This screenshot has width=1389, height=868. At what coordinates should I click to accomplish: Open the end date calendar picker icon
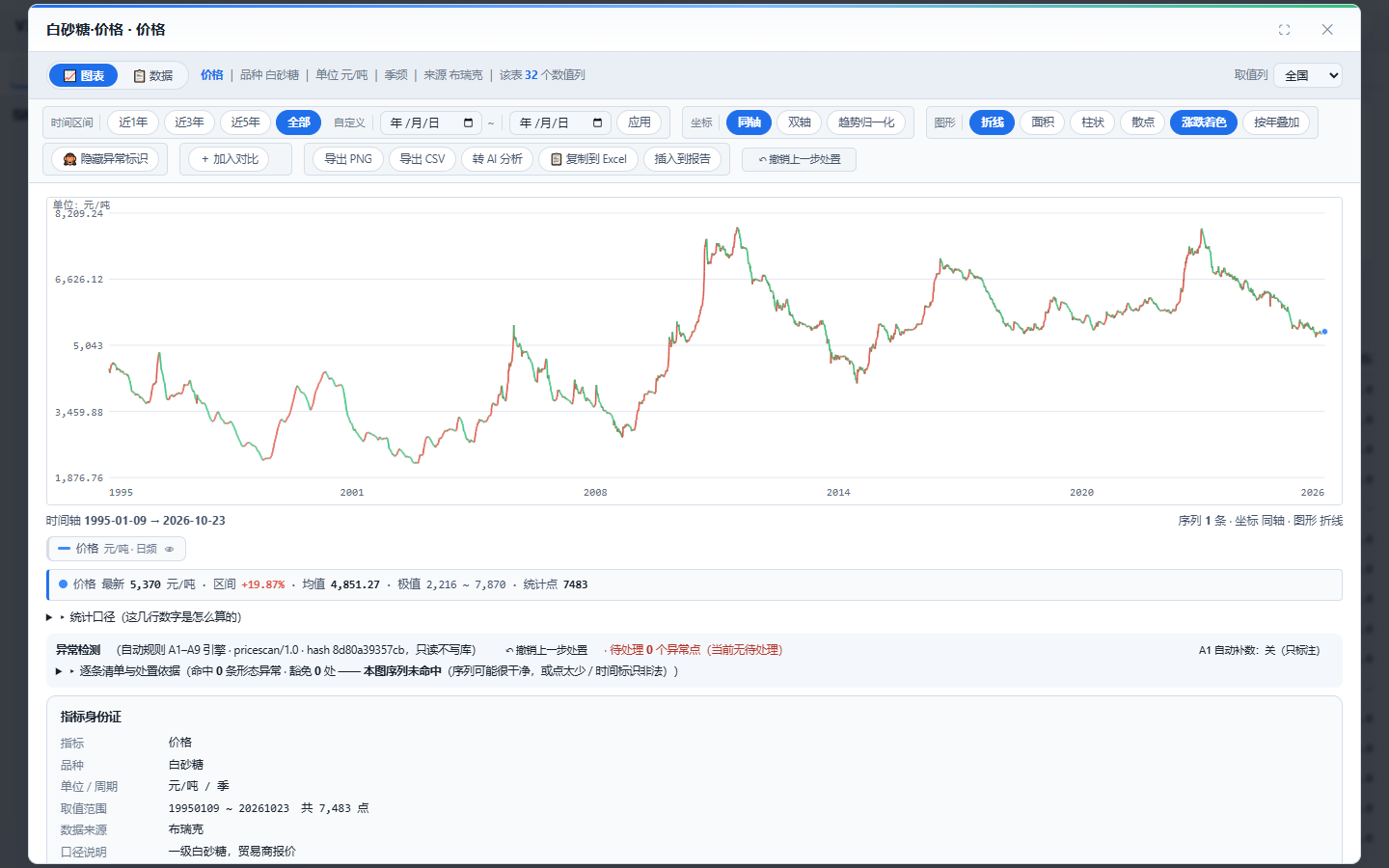click(598, 122)
